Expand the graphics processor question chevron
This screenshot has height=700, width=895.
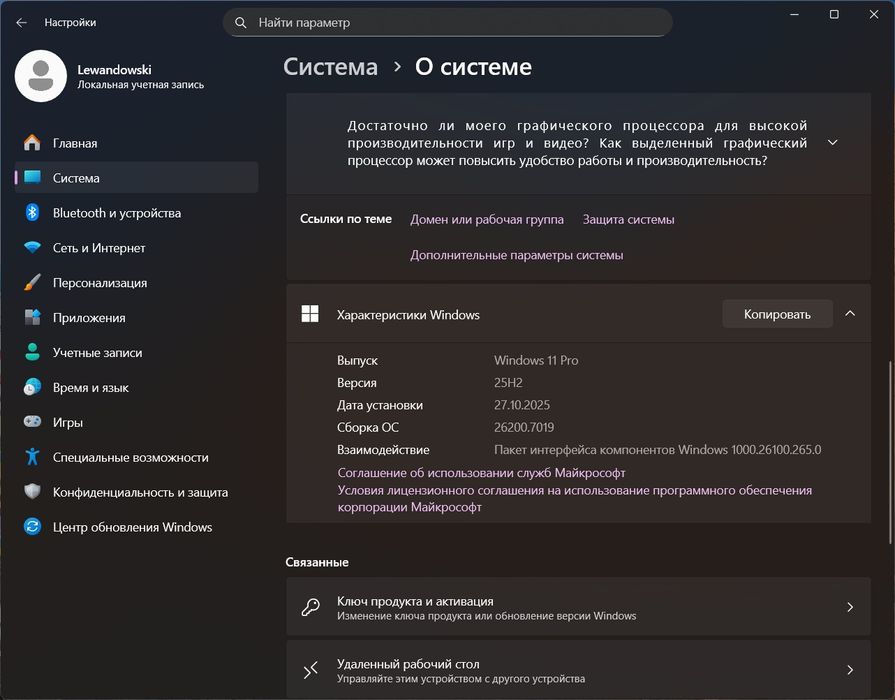click(x=833, y=142)
